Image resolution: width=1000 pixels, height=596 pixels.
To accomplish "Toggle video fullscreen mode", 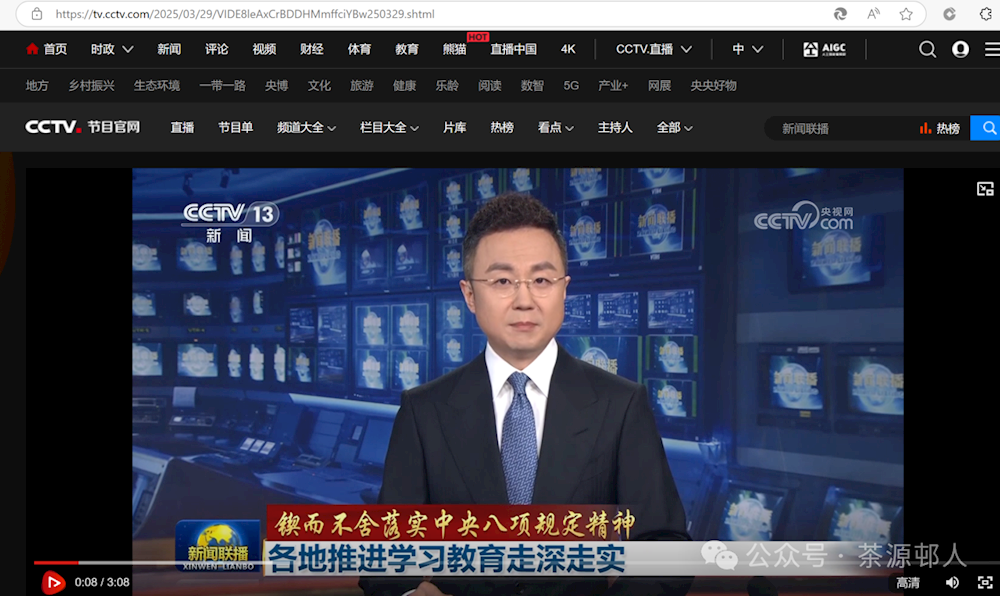I will 984,582.
